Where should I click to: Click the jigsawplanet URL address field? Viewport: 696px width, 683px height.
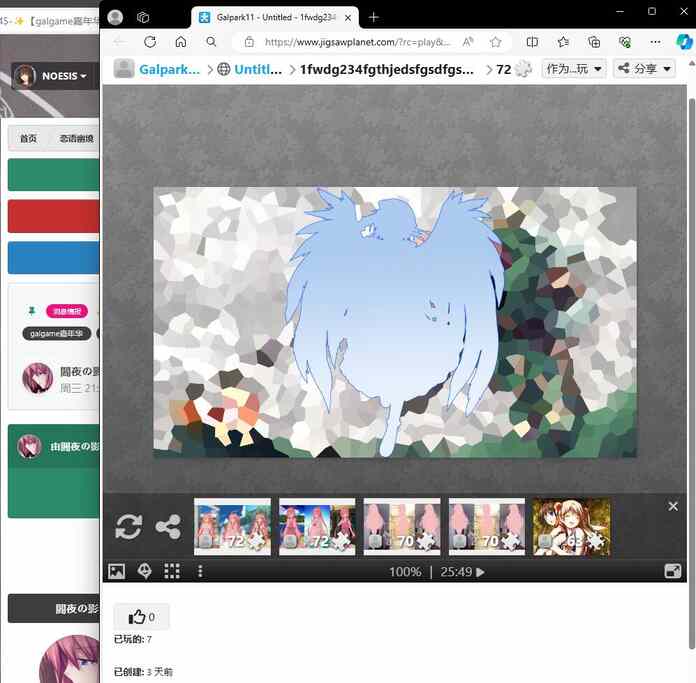point(357,42)
